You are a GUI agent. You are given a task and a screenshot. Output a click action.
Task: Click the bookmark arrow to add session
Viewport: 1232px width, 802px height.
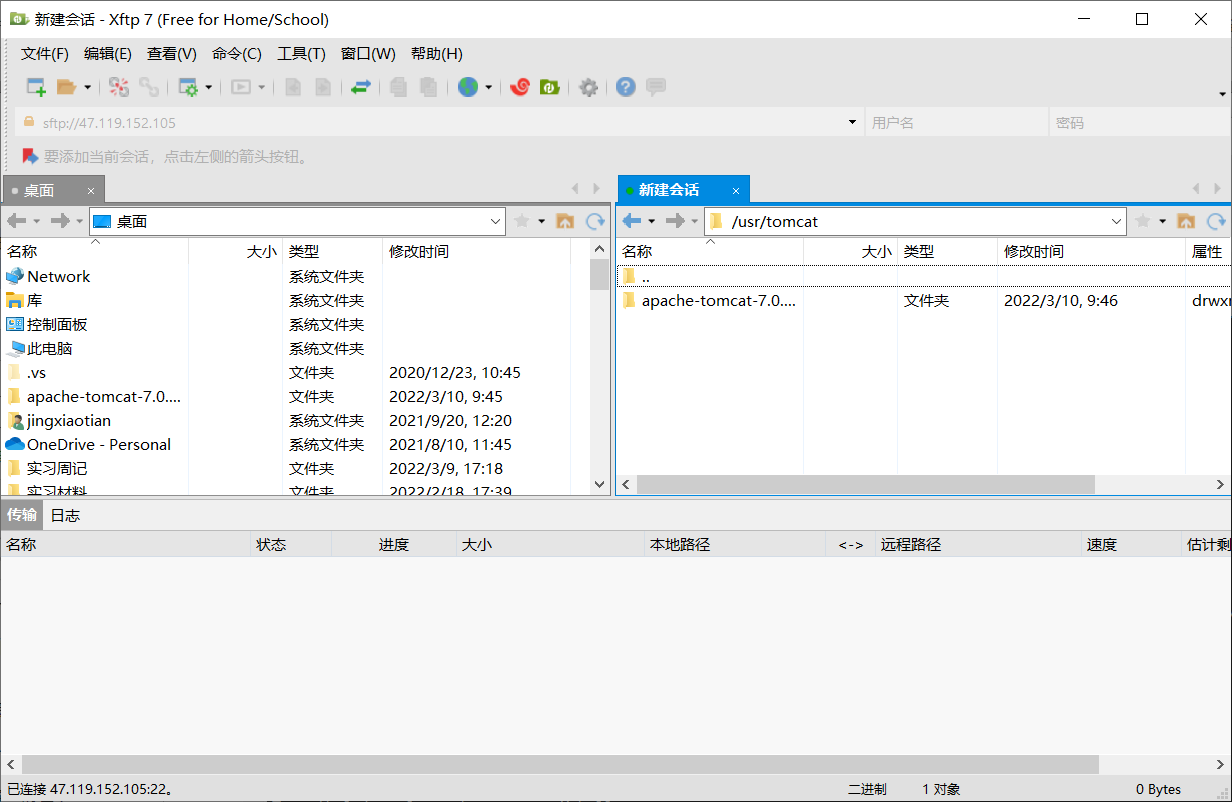tap(30, 156)
